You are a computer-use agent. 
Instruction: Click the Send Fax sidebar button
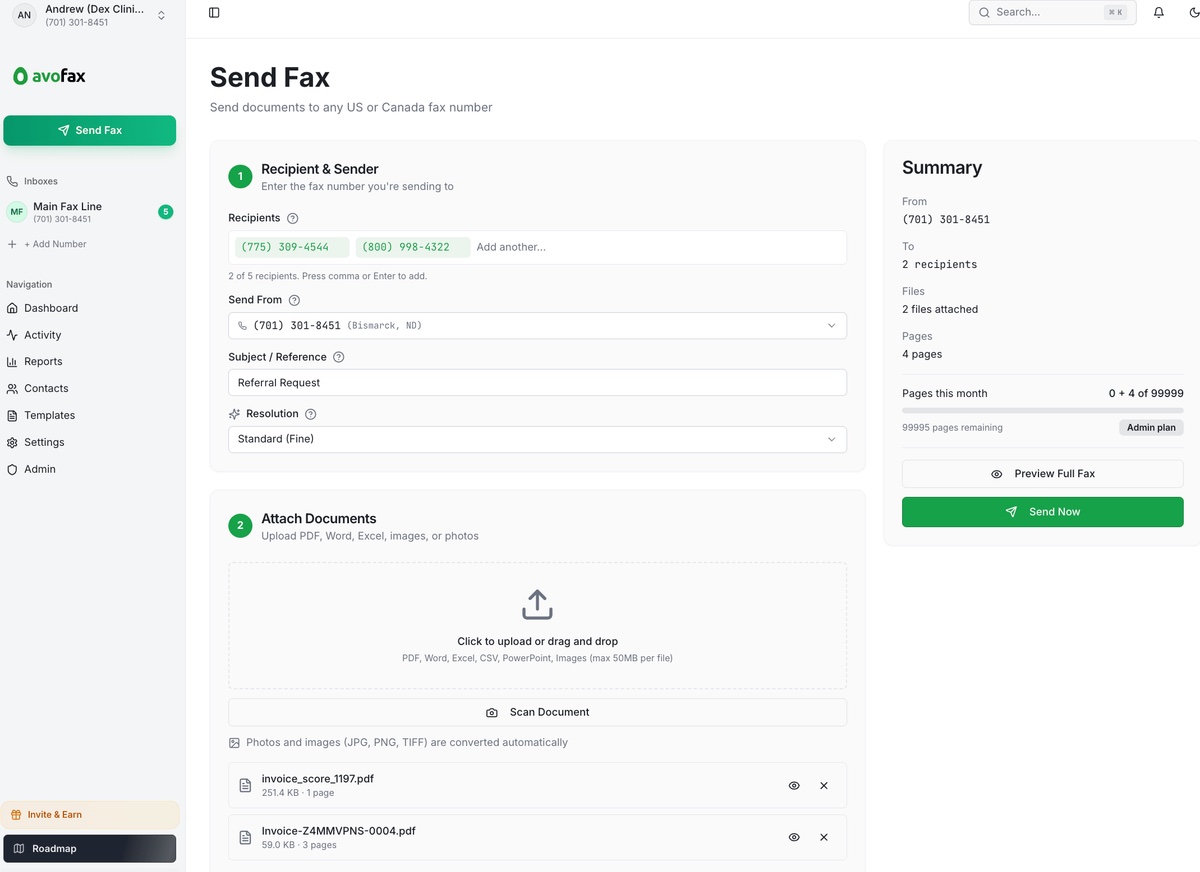click(x=90, y=130)
